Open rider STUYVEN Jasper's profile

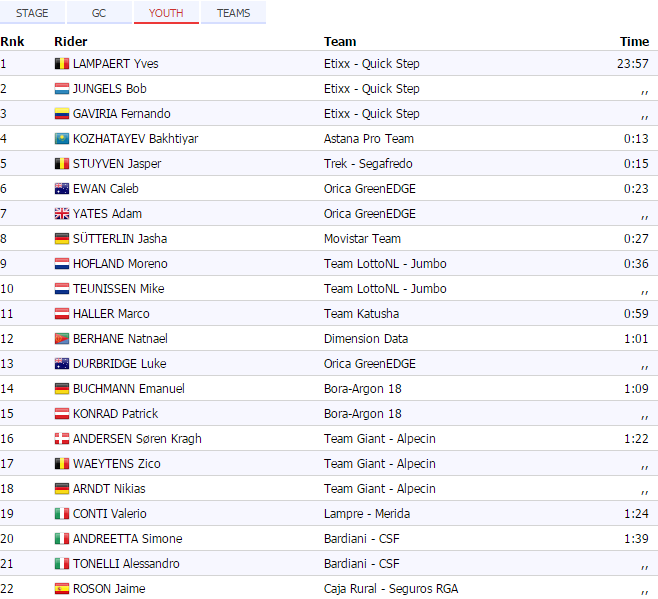pyautogui.click(x=116, y=164)
